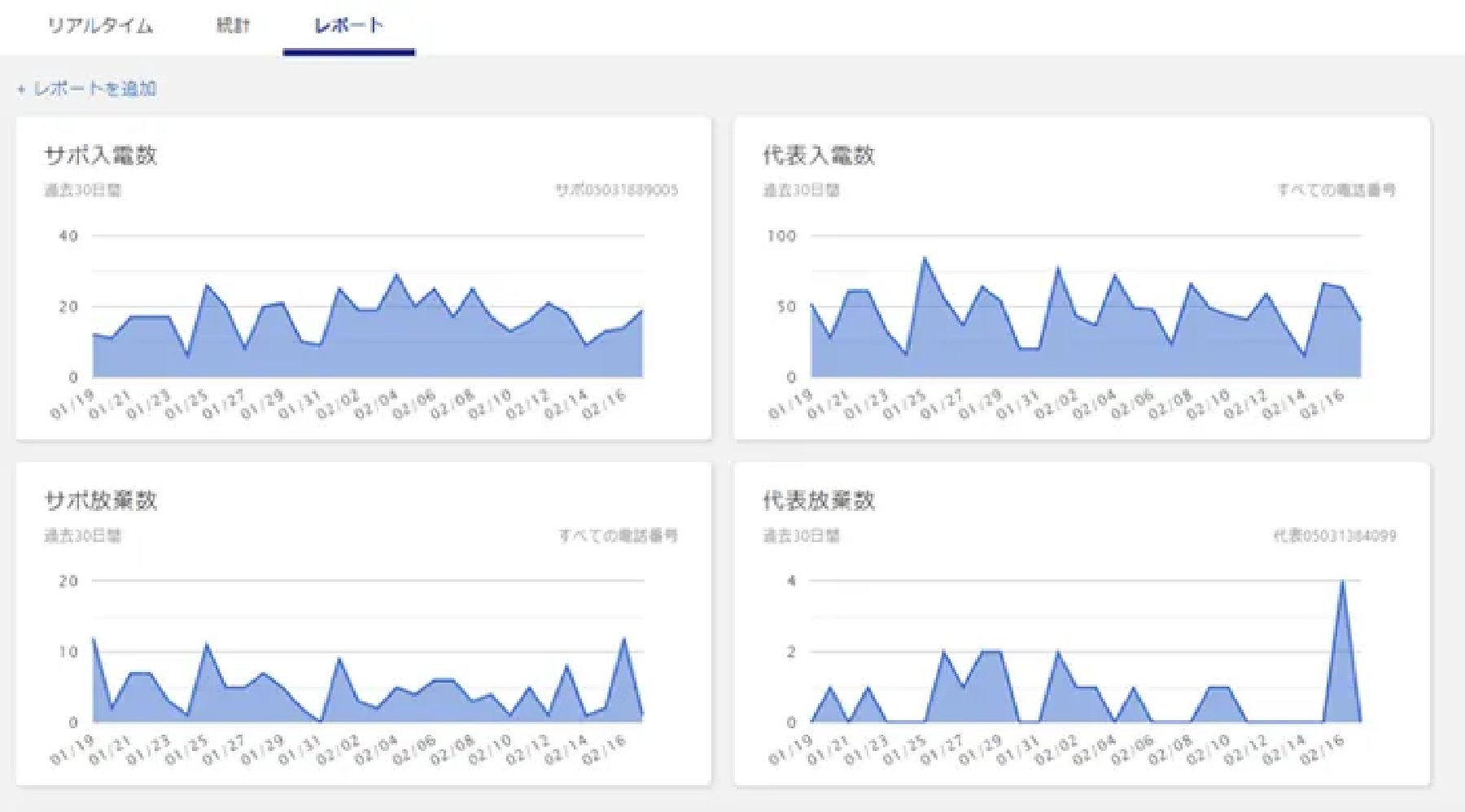Viewport: 1465px width, 812px height.
Task: Click the highest peak in 代表放棄数 chart
Action: pyautogui.click(x=1342, y=581)
